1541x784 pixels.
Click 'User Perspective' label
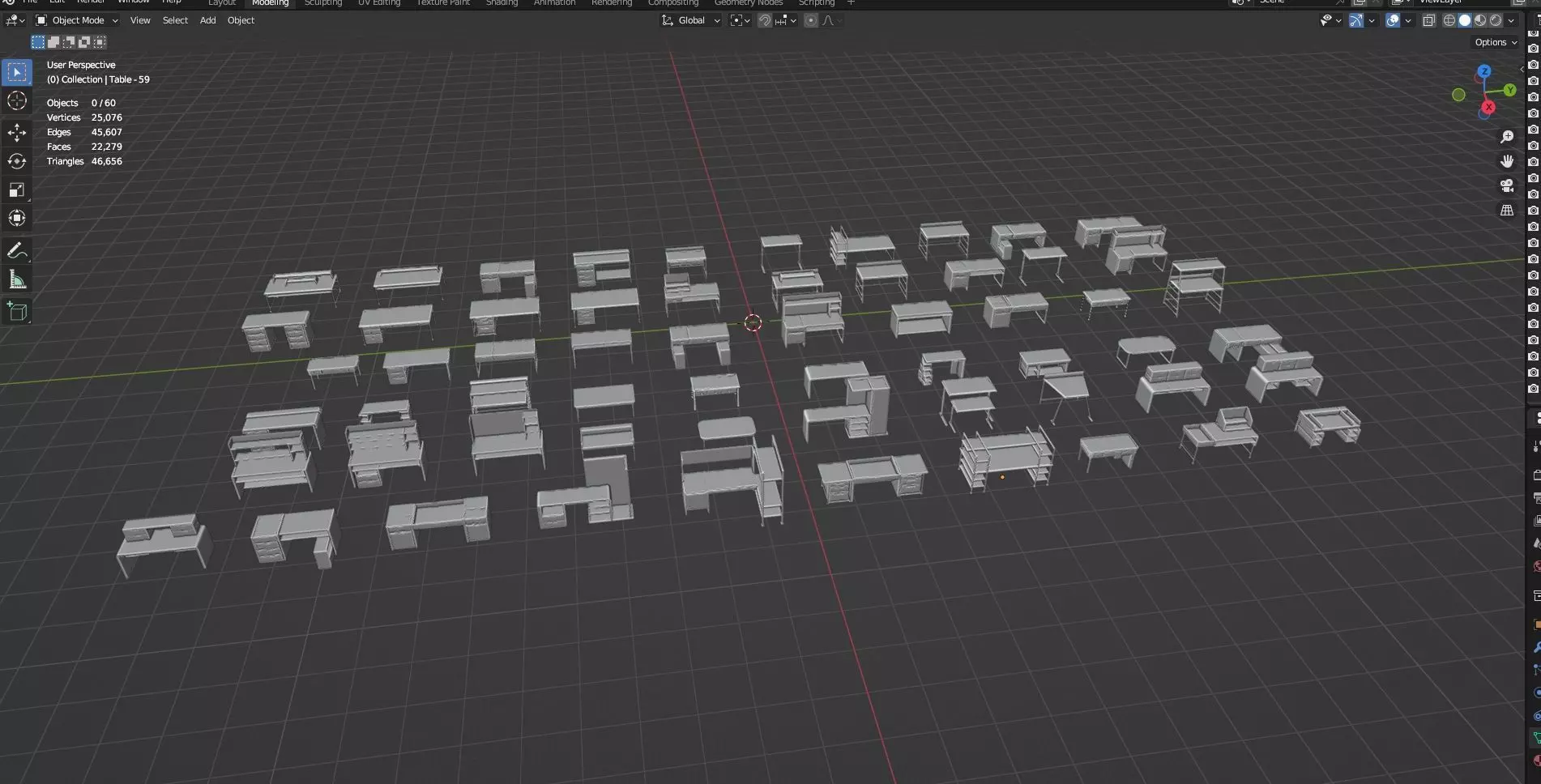[81, 65]
